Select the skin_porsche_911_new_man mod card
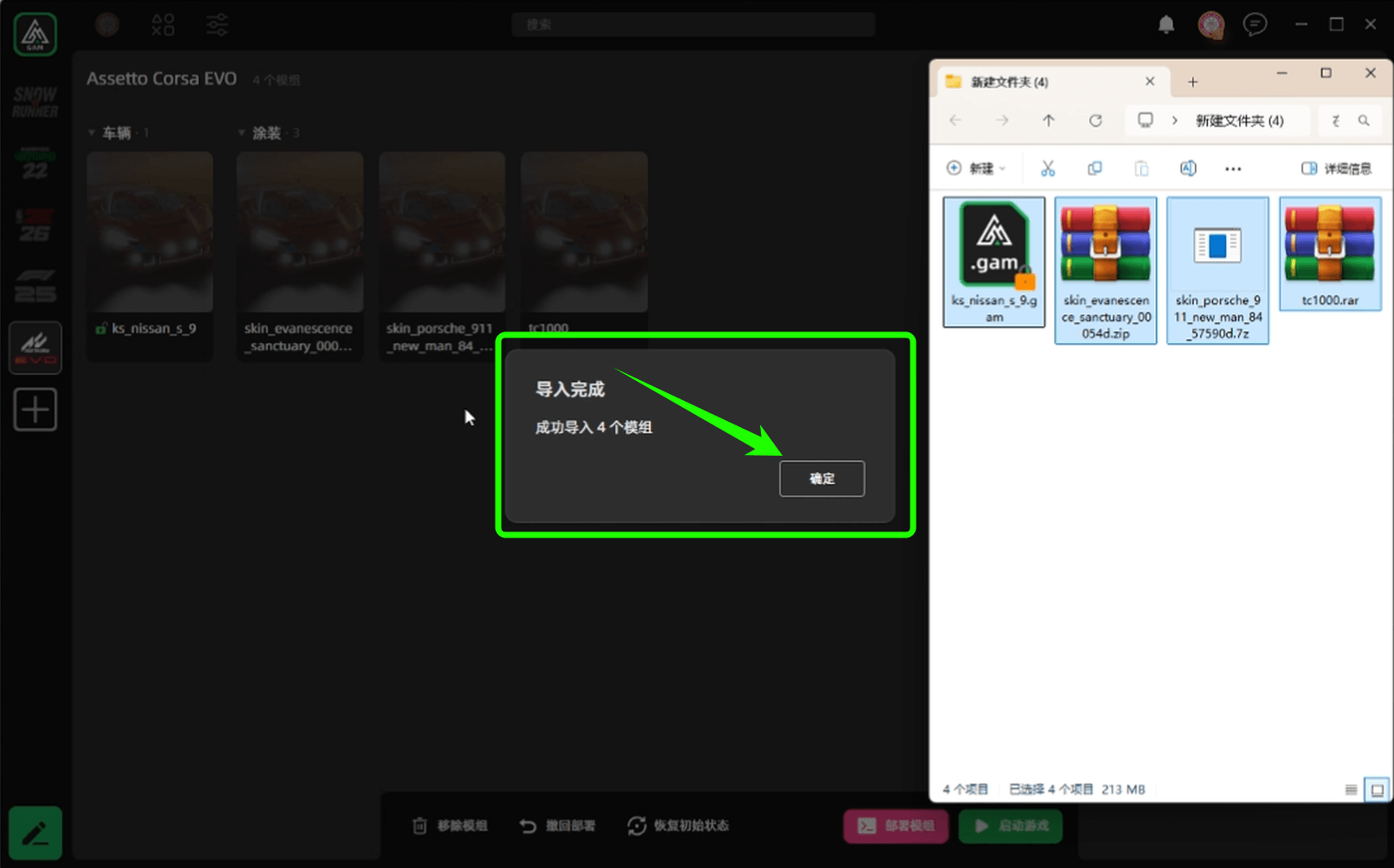This screenshot has height=868, width=1394. [x=442, y=256]
